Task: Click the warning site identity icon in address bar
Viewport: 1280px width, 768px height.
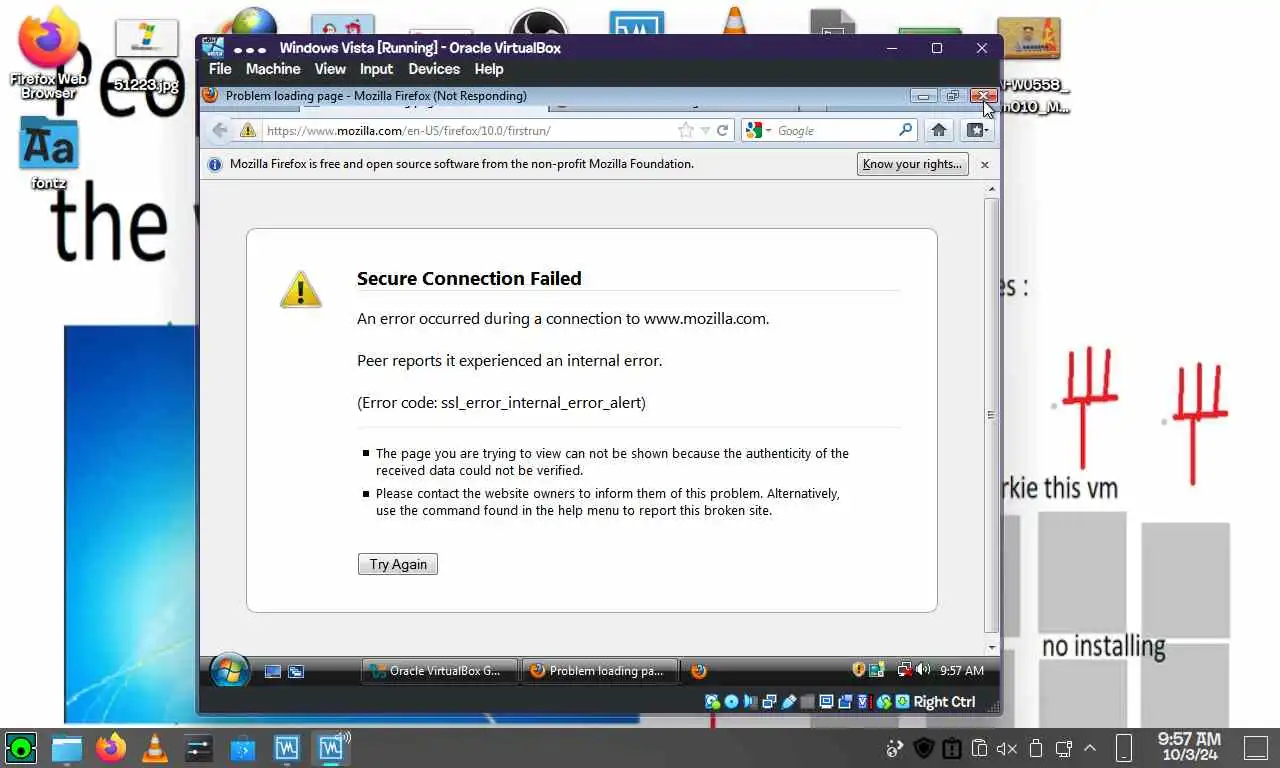Action: point(247,130)
